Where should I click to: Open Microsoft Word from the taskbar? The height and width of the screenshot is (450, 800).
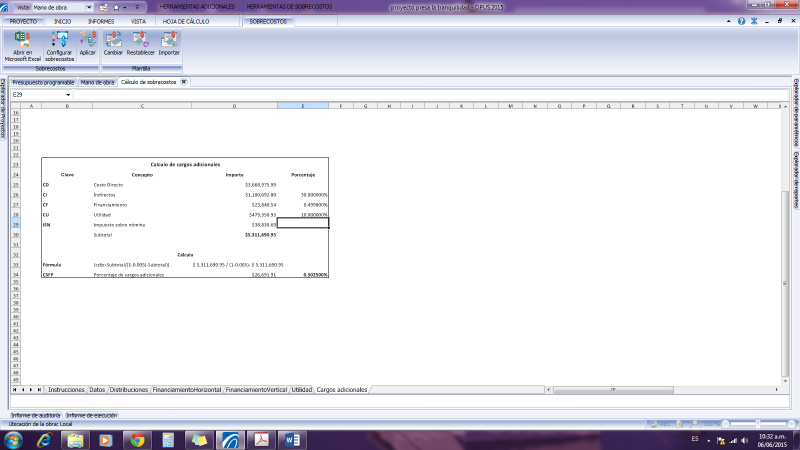pos(294,439)
